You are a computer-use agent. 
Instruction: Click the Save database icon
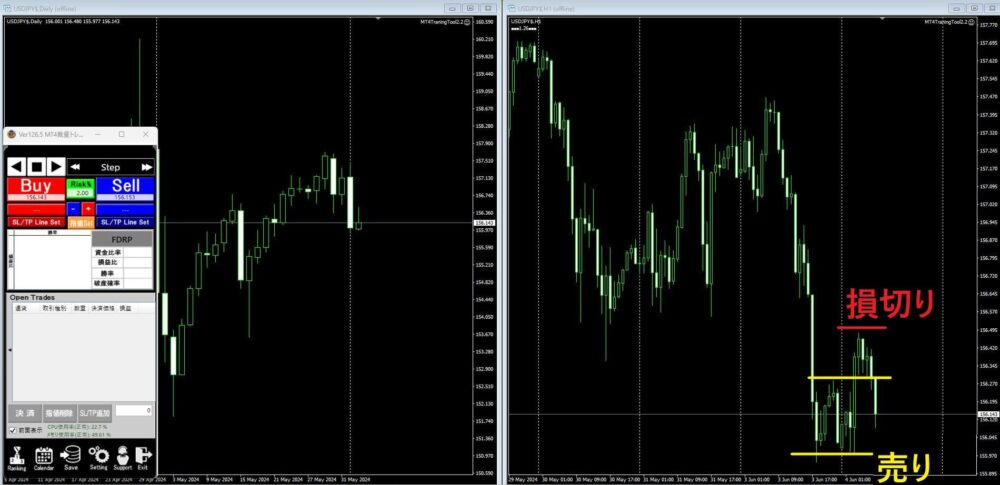click(x=70, y=459)
